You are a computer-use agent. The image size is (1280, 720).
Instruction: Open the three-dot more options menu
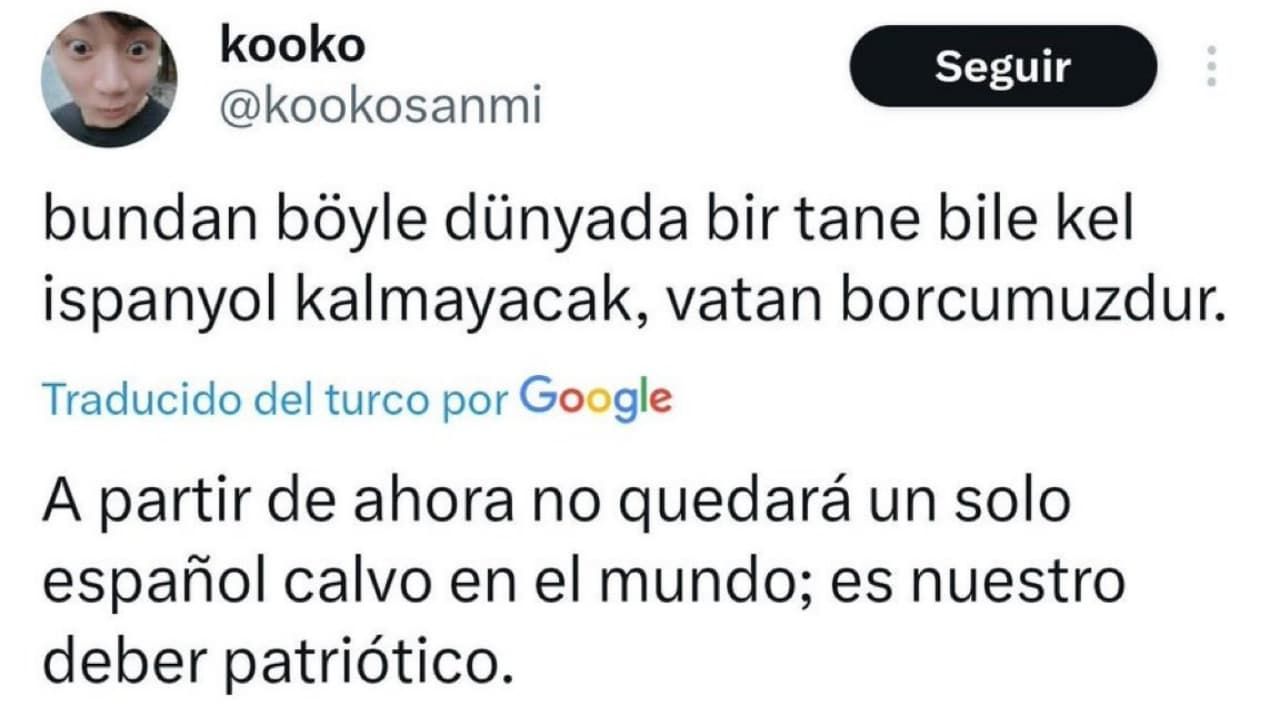coord(1211,66)
